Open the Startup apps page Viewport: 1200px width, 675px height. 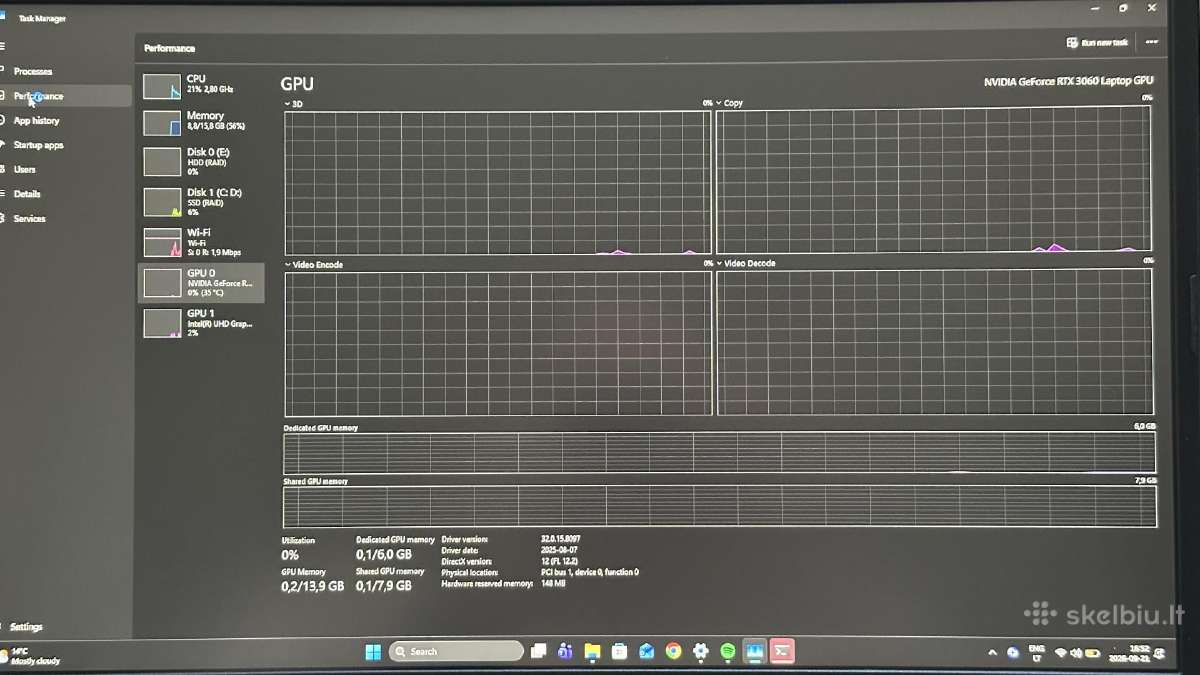coord(66,145)
